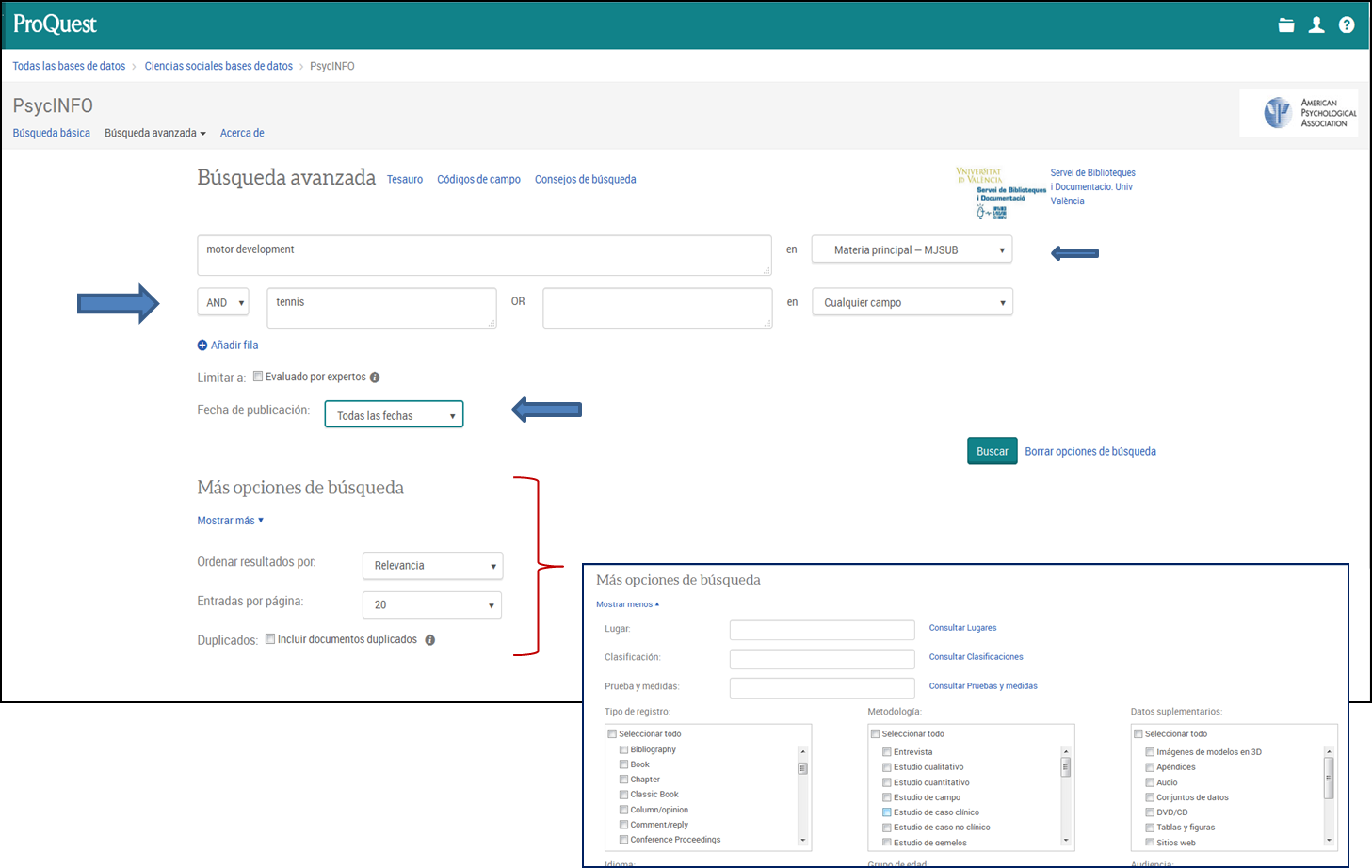The width and height of the screenshot is (1372, 868).
Task: Open the Todas las fechas date dropdown
Action: click(394, 415)
